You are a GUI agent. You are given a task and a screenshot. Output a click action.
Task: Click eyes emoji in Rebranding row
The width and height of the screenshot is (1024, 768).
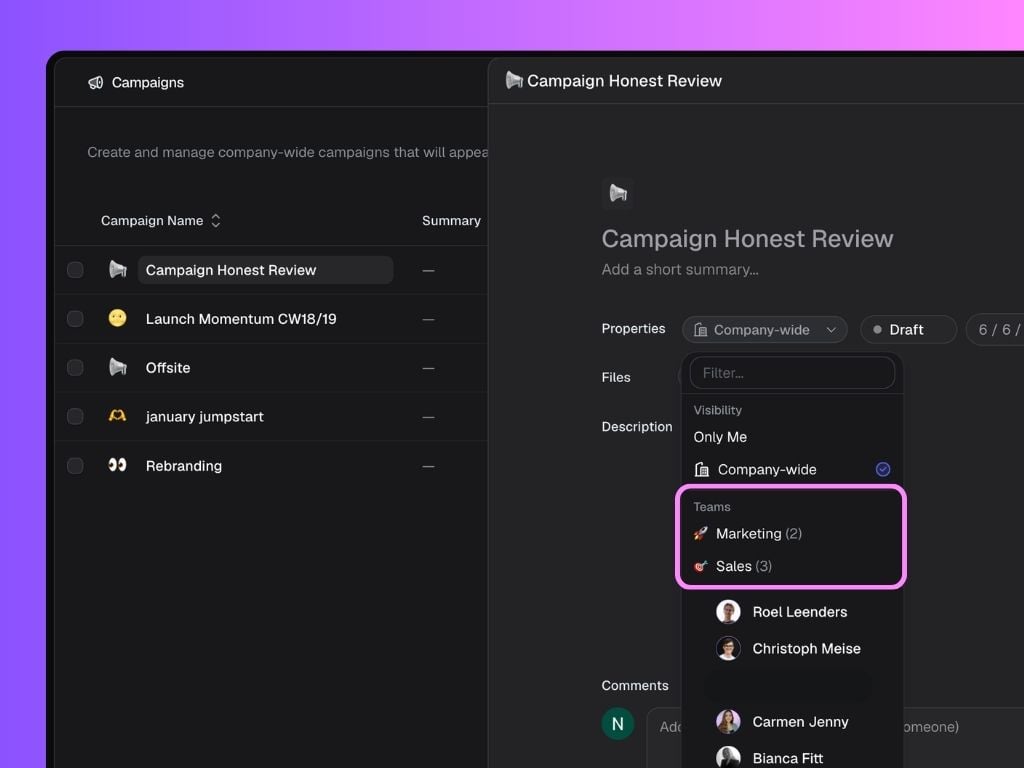(118, 465)
